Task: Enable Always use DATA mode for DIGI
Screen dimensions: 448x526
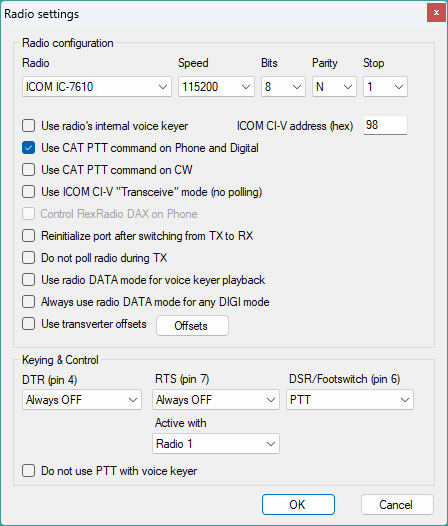Action: (x=29, y=302)
